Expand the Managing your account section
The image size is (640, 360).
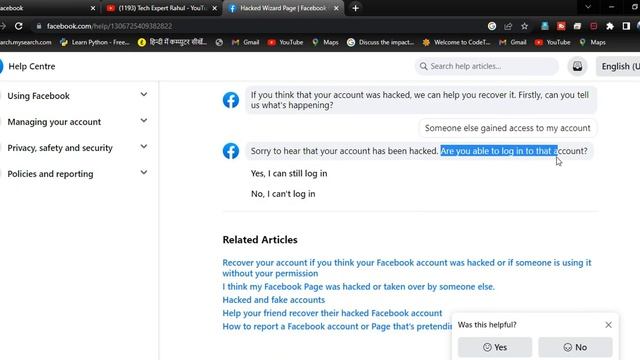[x=78, y=122]
